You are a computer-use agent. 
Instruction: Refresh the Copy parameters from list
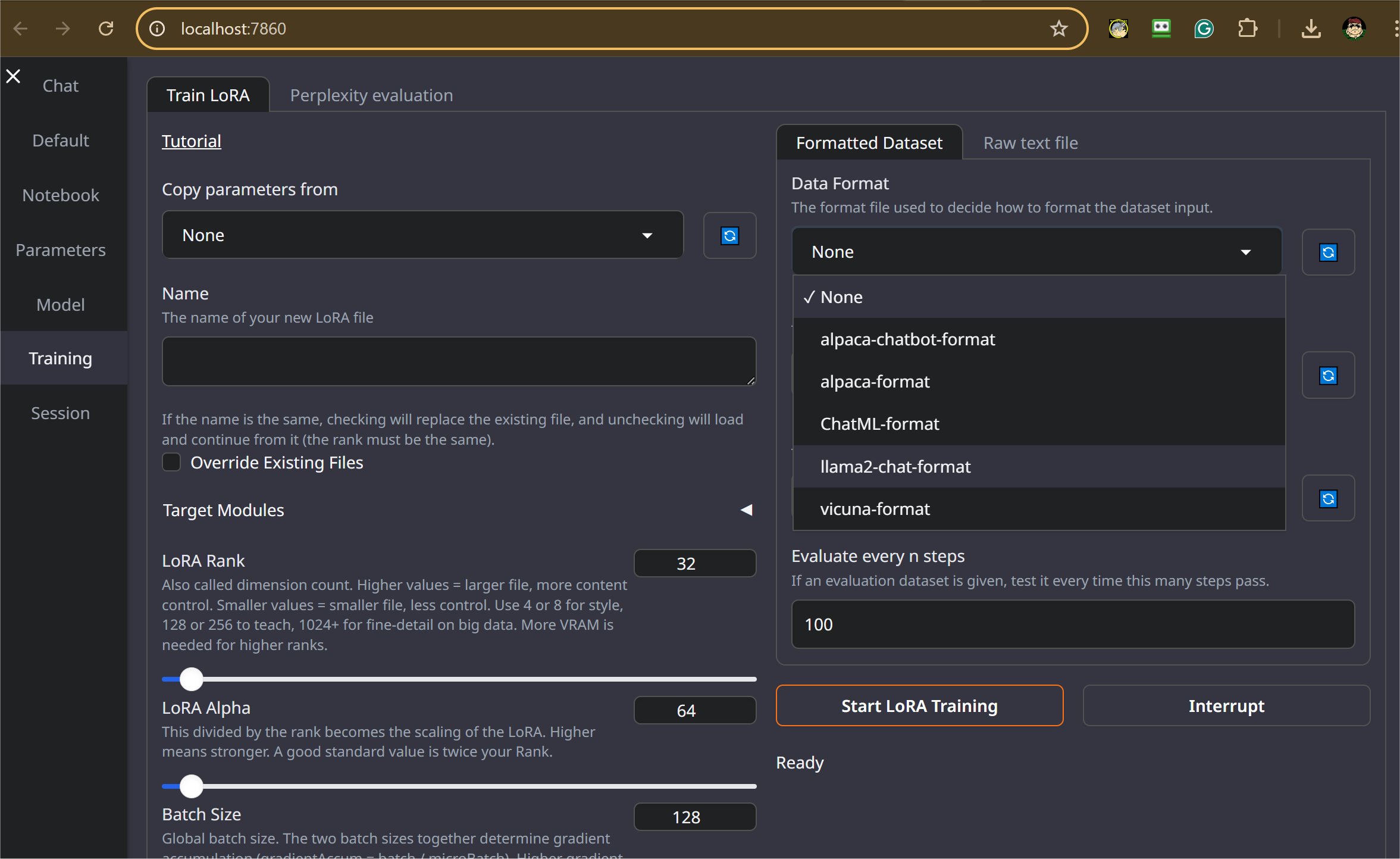click(729, 236)
